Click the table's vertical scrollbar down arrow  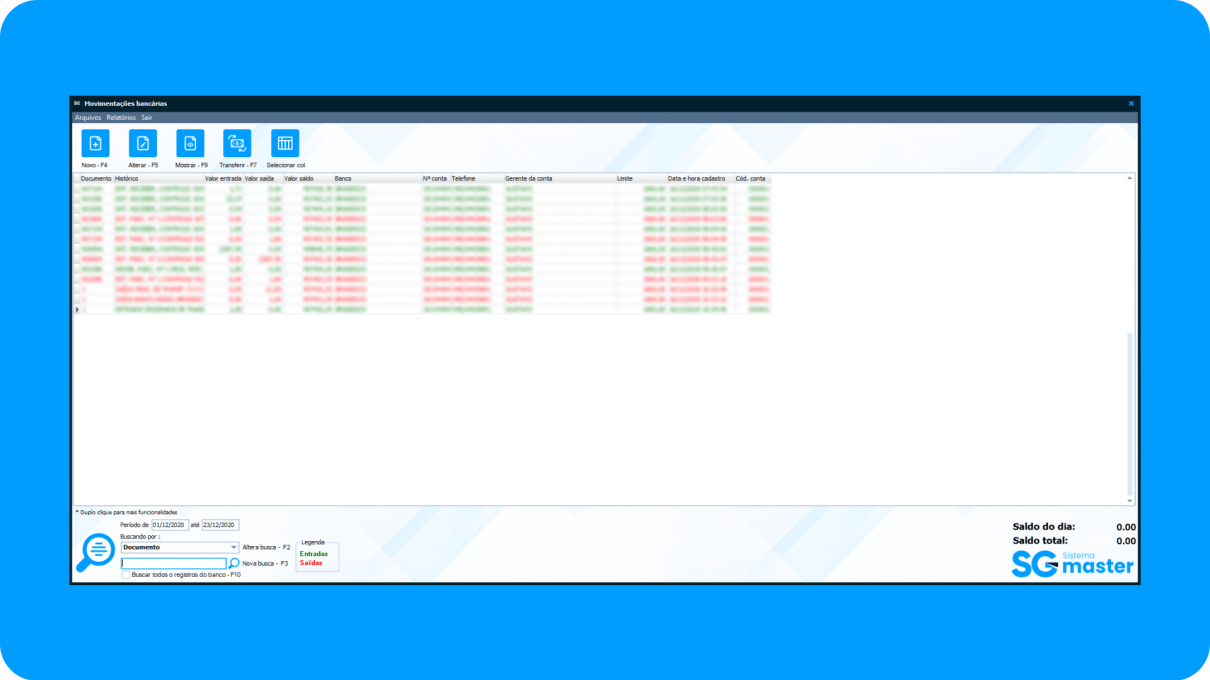[1130, 500]
